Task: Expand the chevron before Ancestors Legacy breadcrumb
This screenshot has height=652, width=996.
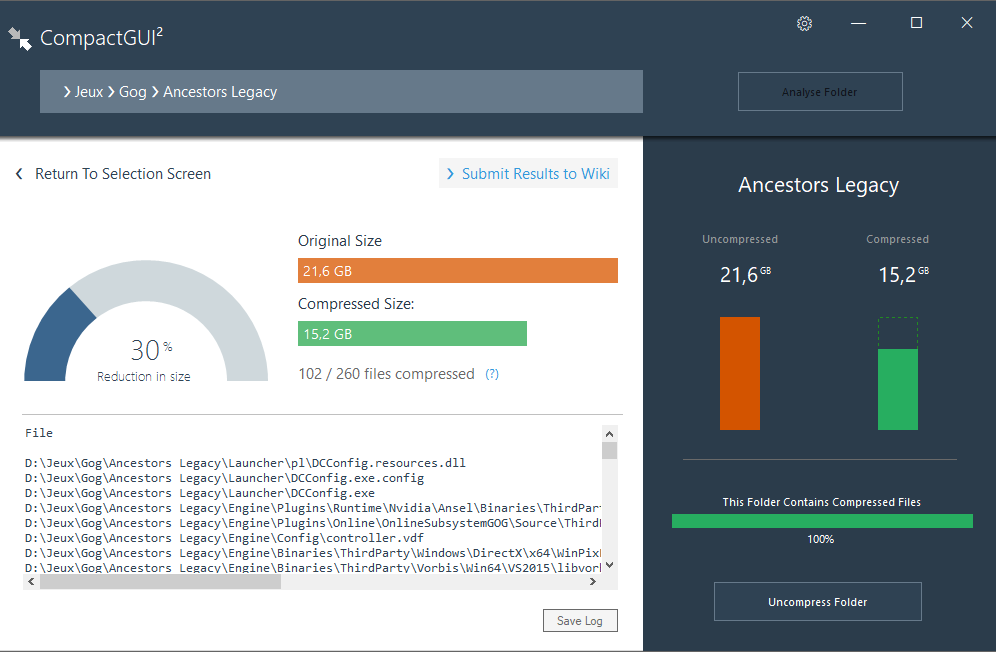Action: (x=155, y=92)
